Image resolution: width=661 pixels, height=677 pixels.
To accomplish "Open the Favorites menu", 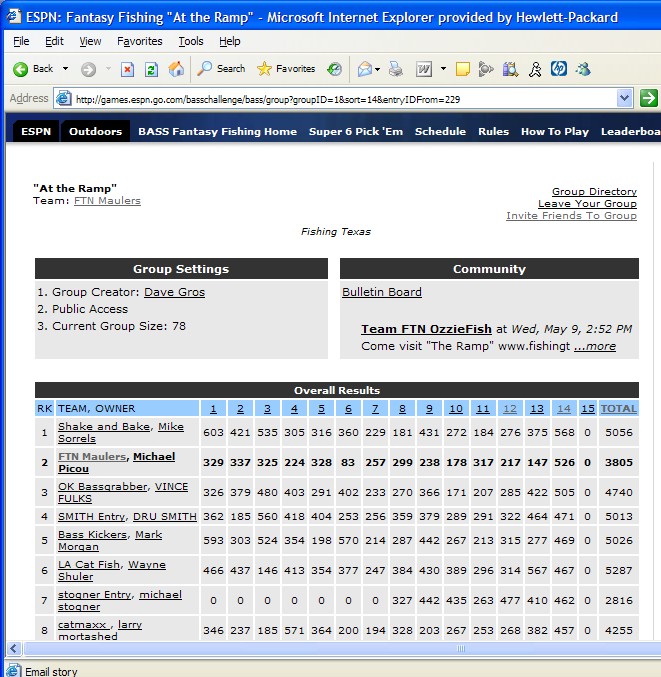I will coord(139,41).
